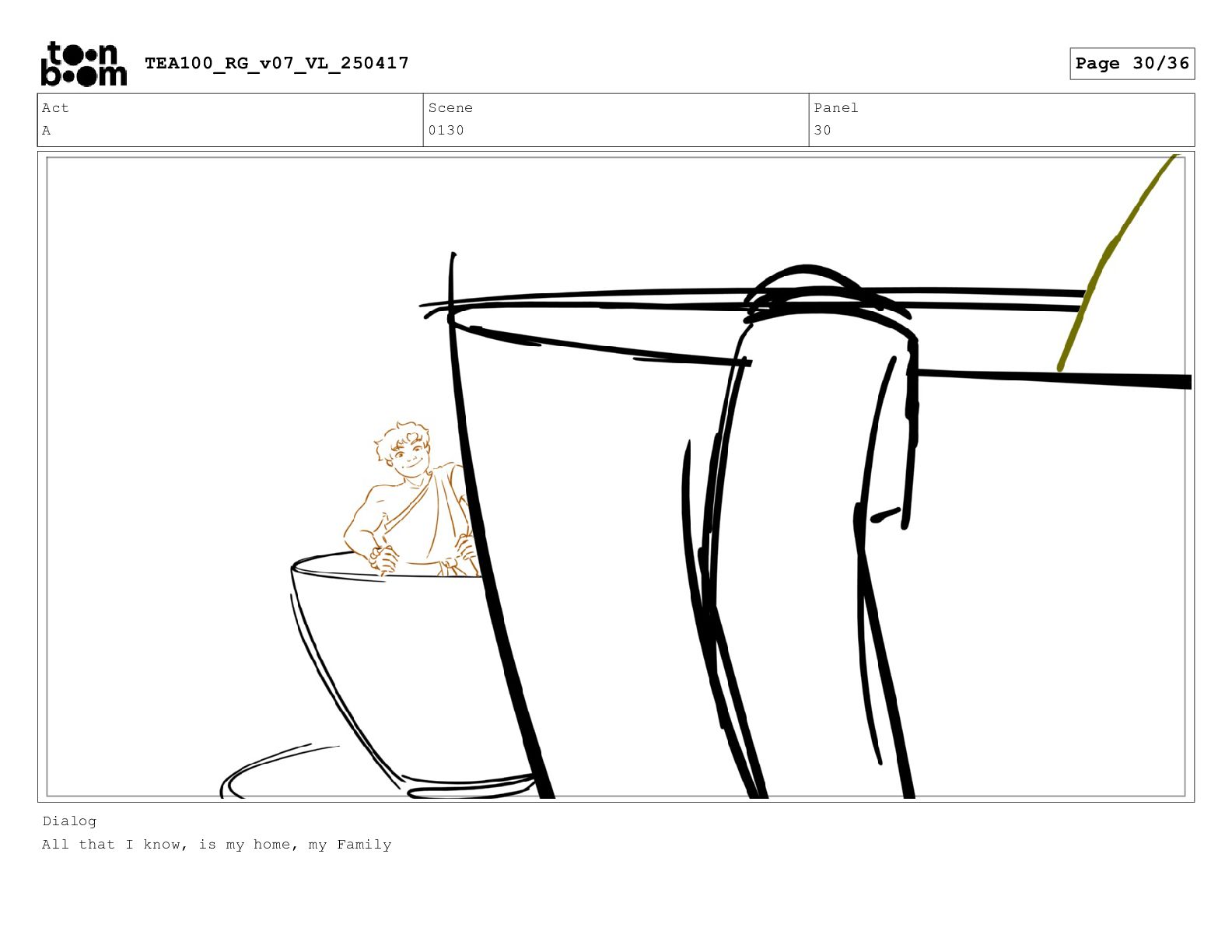1232x952 pixels.
Task: Click the Scene header label
Action: click(x=450, y=108)
